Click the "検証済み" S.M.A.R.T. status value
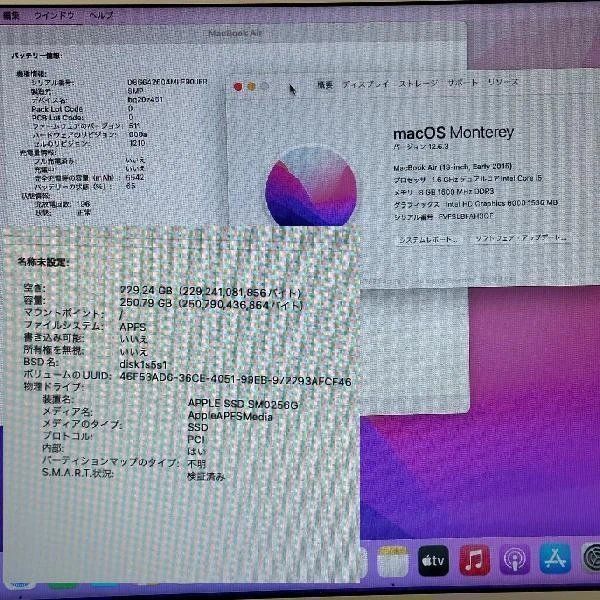 (206, 477)
